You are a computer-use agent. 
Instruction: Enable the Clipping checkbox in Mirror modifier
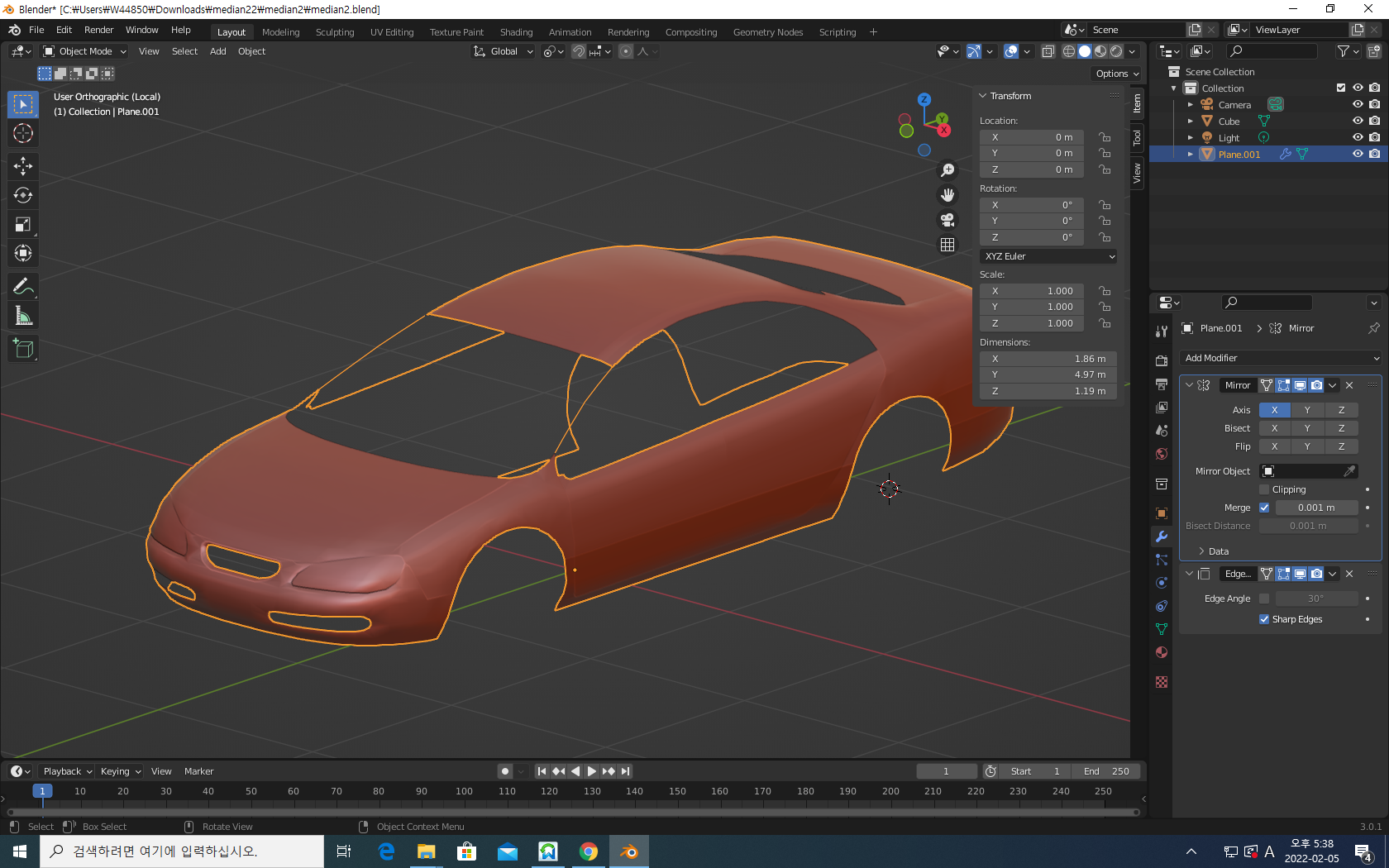click(1264, 489)
